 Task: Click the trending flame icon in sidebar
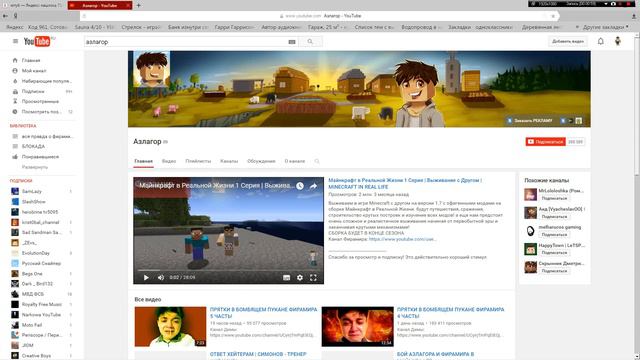click(x=15, y=81)
